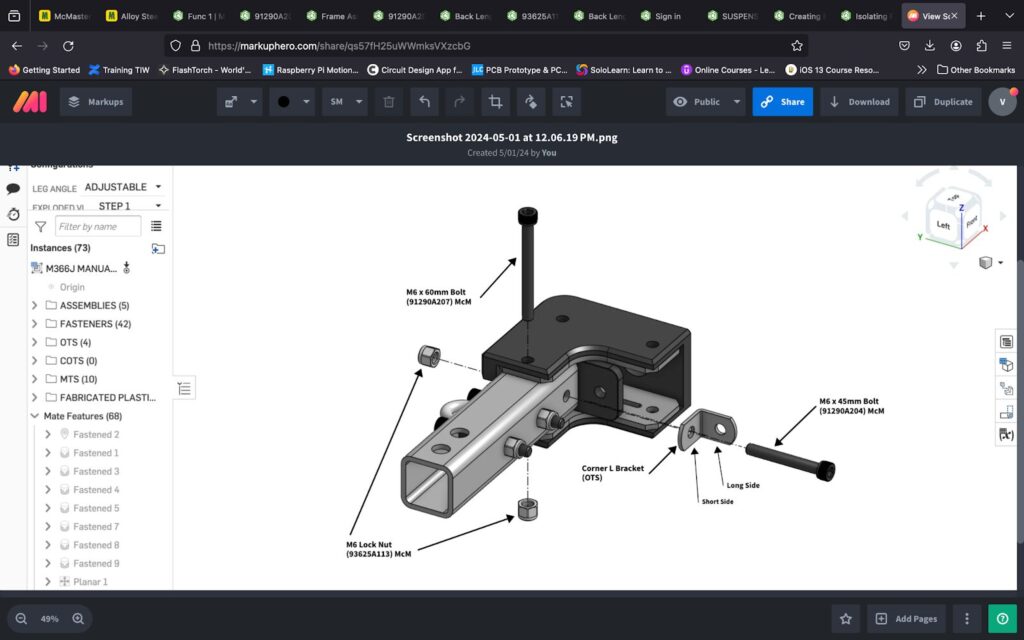This screenshot has height=640, width=1024.
Task: Click the star favorite icon
Action: 846,619
